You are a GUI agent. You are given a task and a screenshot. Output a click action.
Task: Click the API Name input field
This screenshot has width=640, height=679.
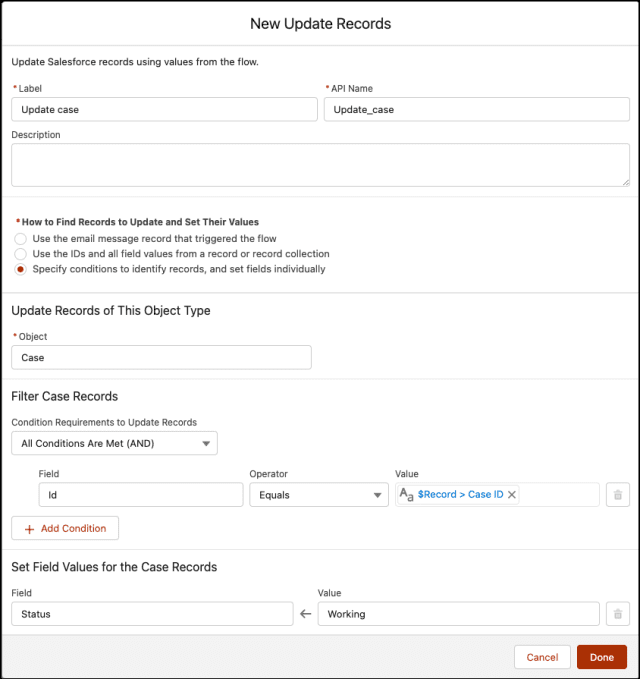(476, 109)
